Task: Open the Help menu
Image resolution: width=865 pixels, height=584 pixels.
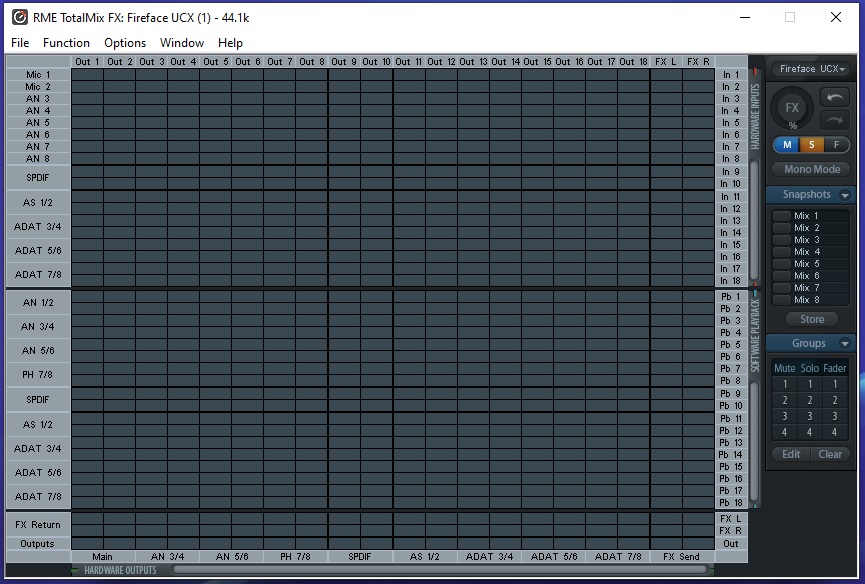Action: point(230,42)
